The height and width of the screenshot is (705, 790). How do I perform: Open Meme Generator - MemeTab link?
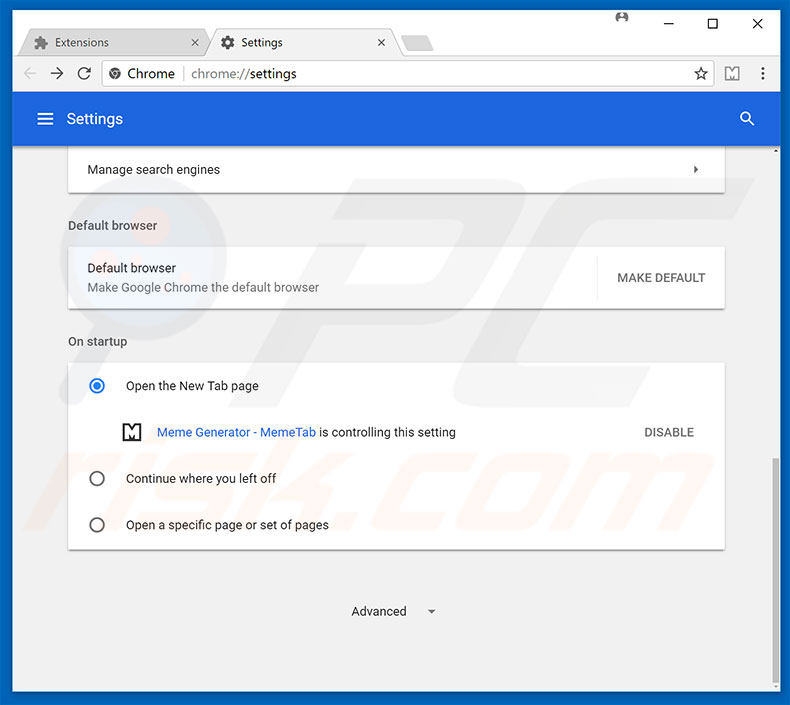pyautogui.click(x=236, y=432)
